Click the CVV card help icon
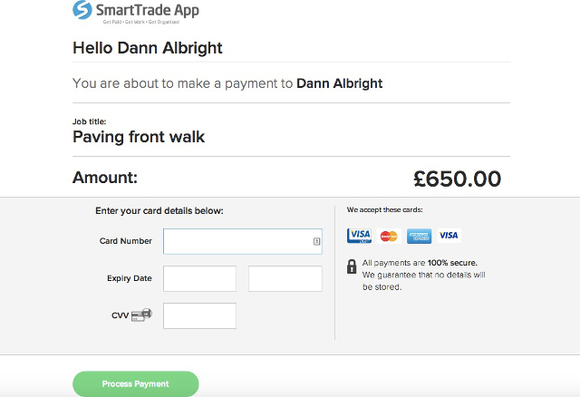 [142, 314]
